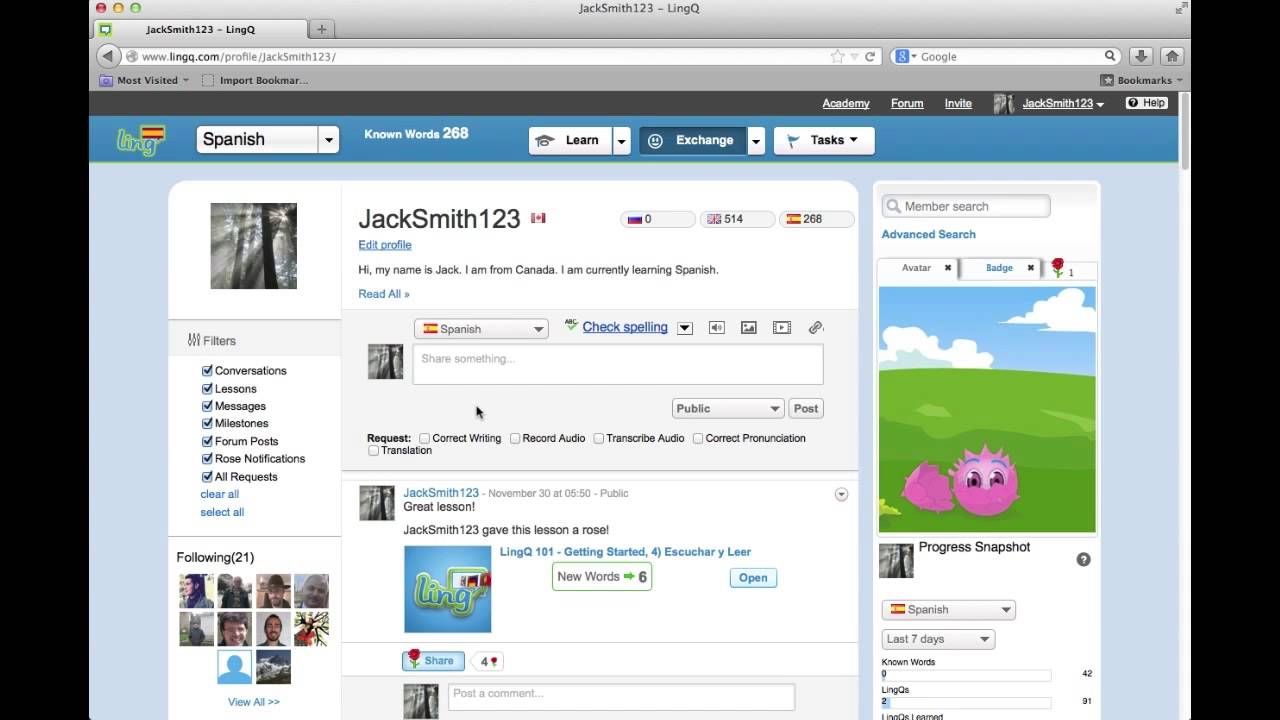Open the Forum menu link
Image resolution: width=1280 pixels, height=720 pixels.
[x=907, y=104]
